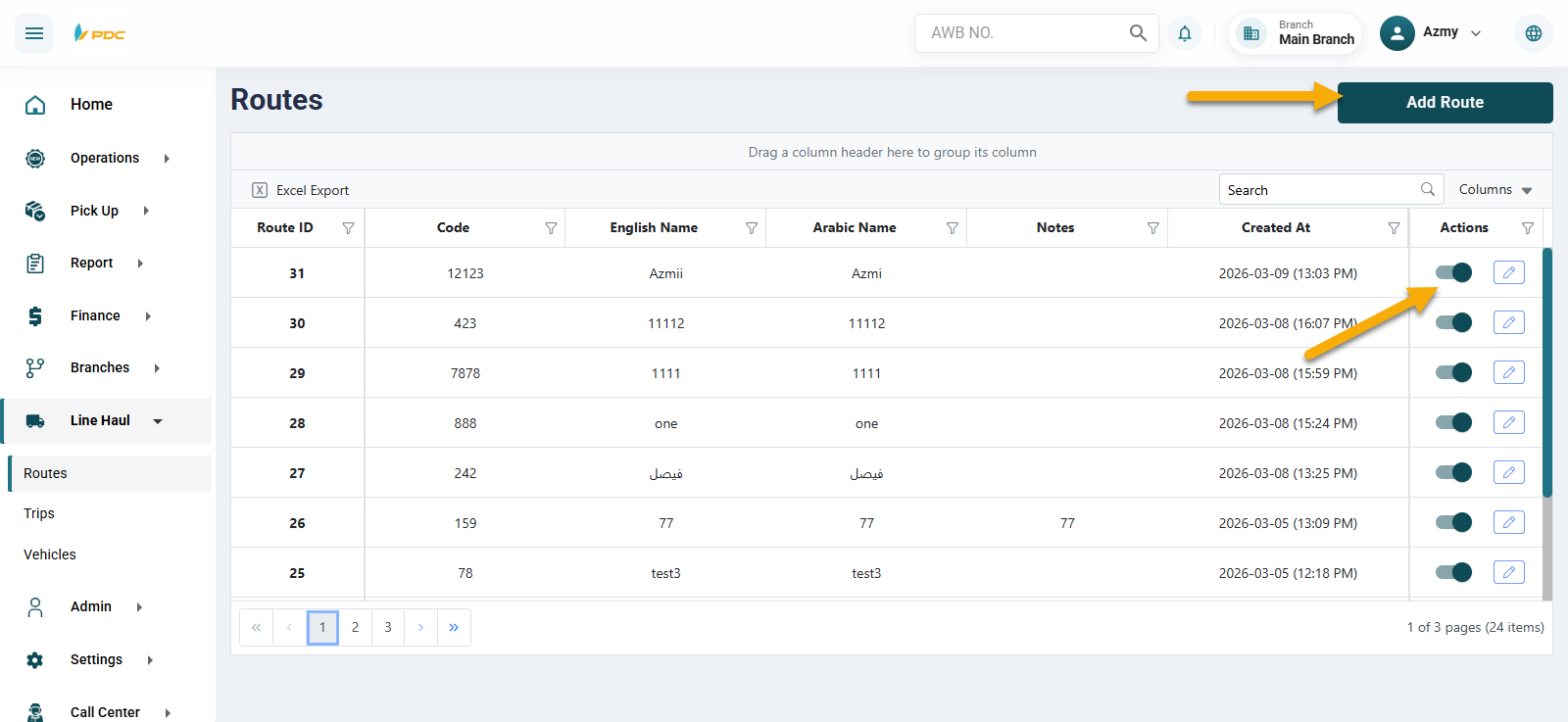Click the Add Route button
The height and width of the screenshot is (722, 1568).
(x=1445, y=103)
